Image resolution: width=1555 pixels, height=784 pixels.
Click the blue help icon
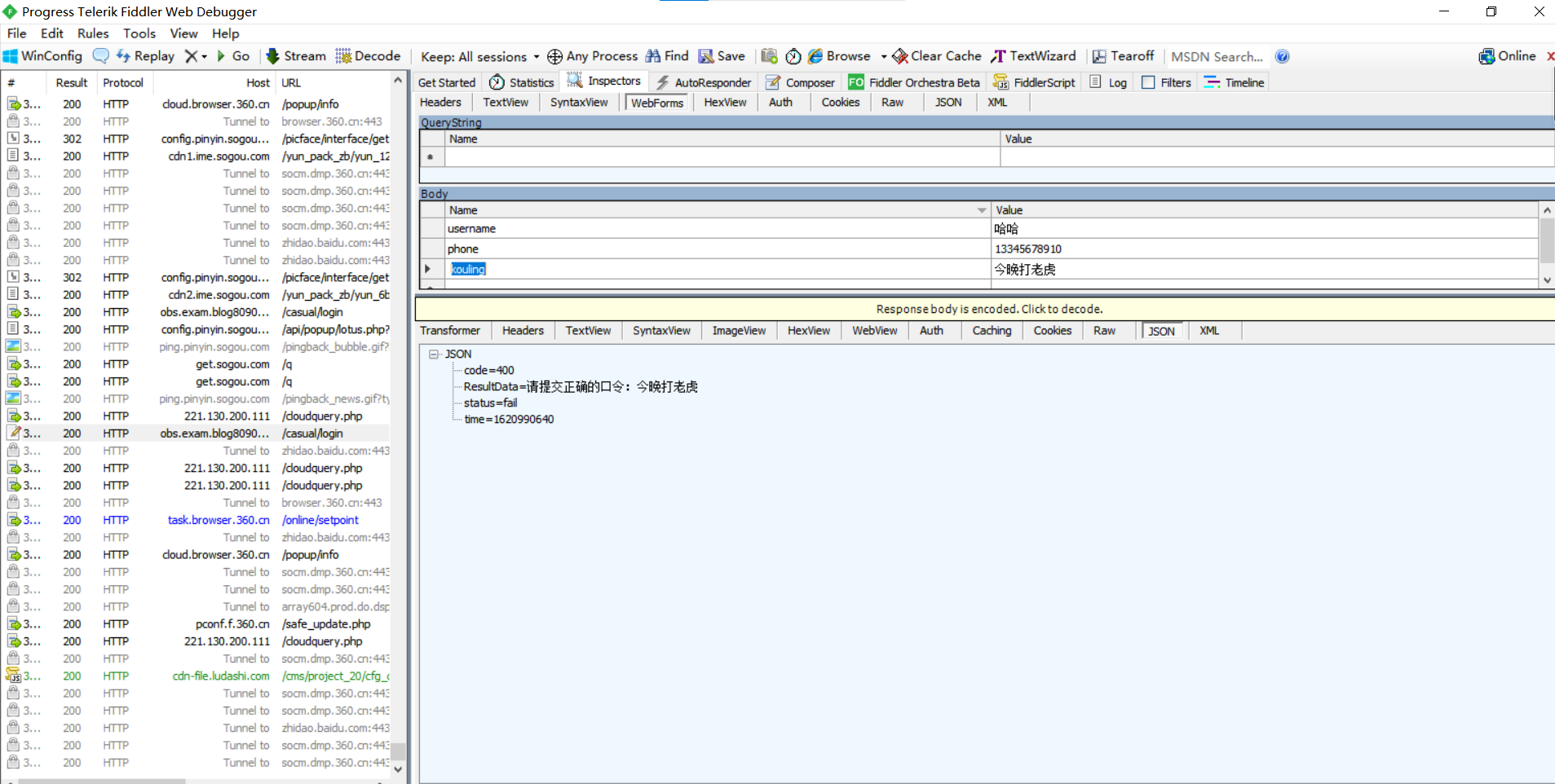tap(1282, 56)
